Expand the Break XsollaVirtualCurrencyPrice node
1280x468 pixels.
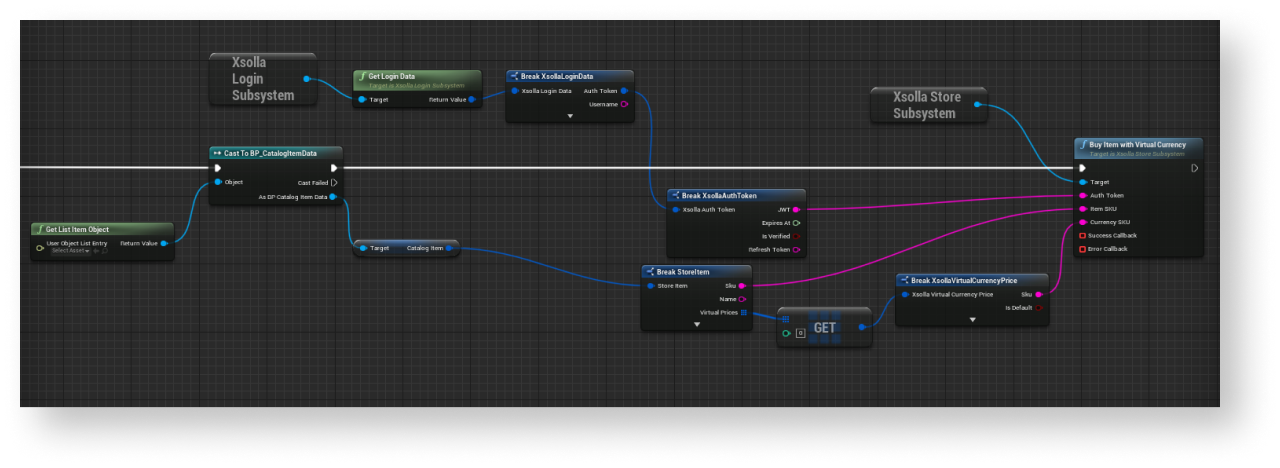pos(971,319)
